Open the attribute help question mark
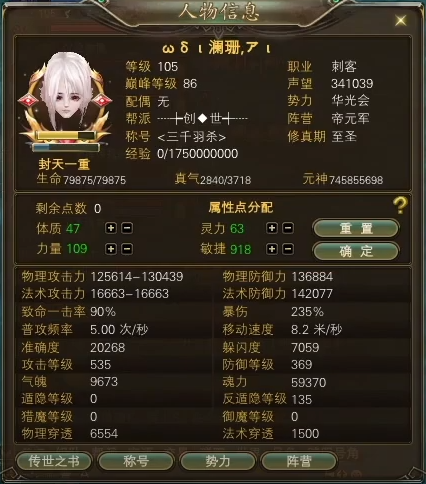Image resolution: width=426 pixels, height=484 pixels. [400, 205]
